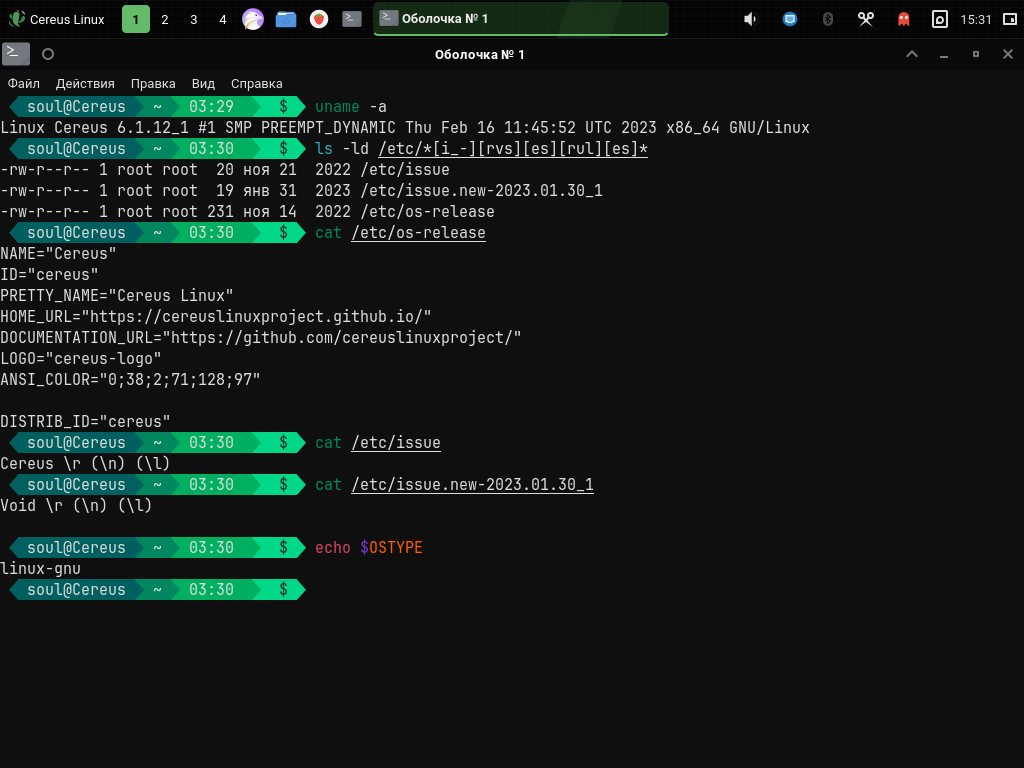Toggle the circle pin button in the titlebar
Image resolution: width=1024 pixels, height=768 pixels.
pyautogui.click(x=48, y=54)
